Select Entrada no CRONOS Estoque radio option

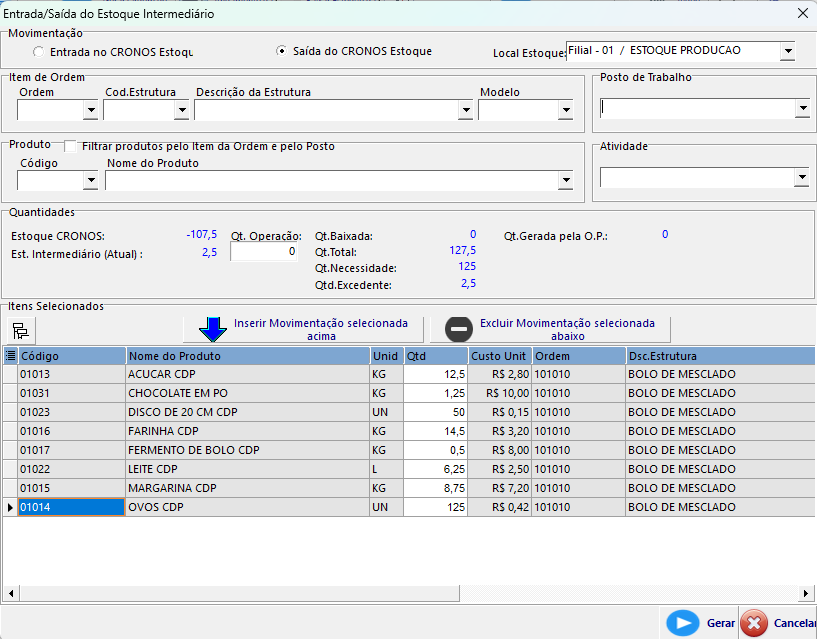click(x=39, y=52)
